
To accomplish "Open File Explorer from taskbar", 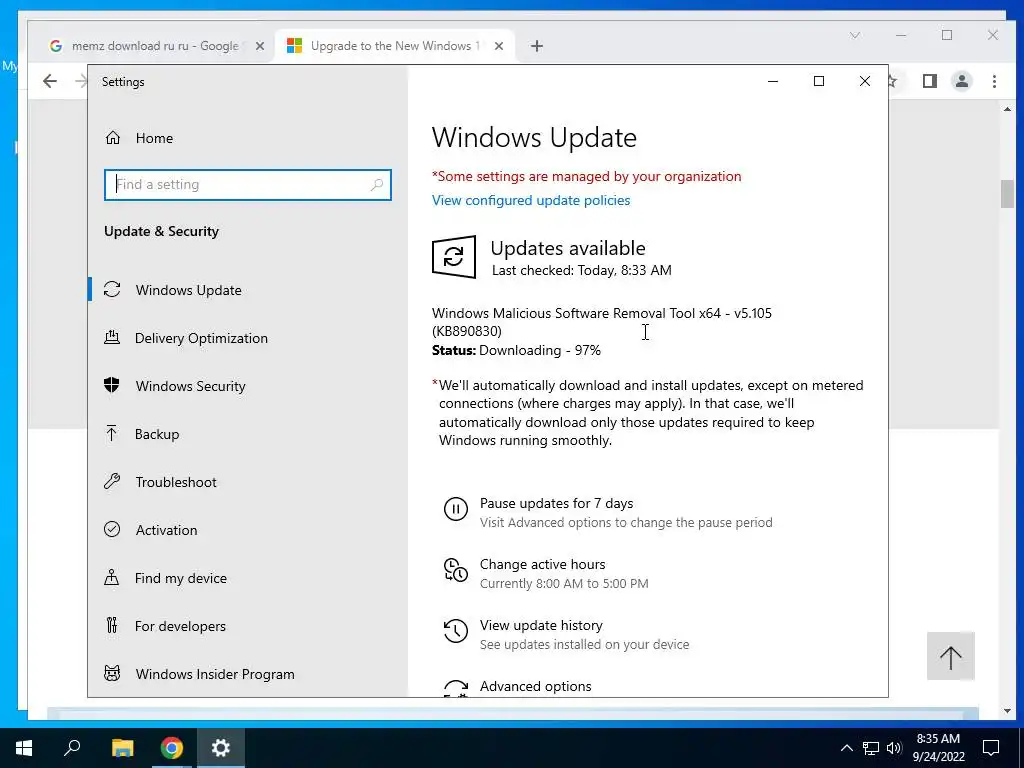I will tap(122, 748).
